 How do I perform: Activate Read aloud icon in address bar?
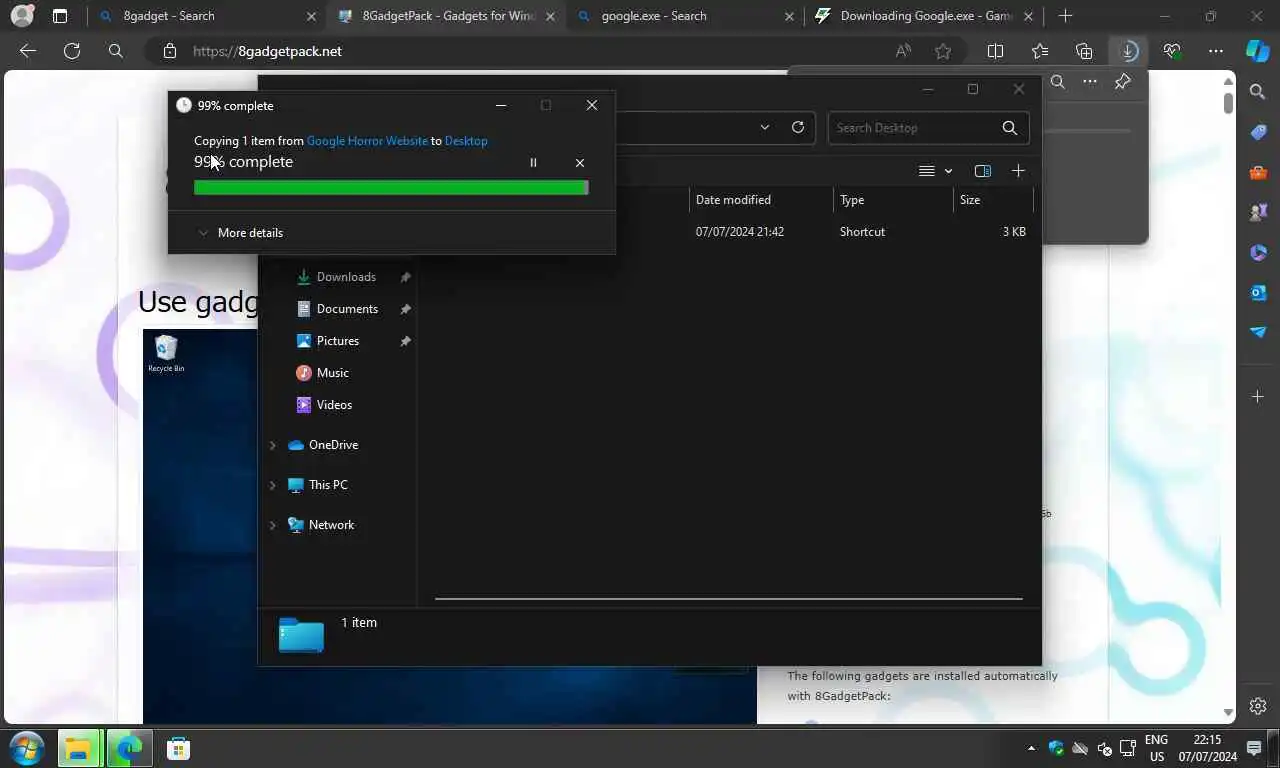point(903,51)
